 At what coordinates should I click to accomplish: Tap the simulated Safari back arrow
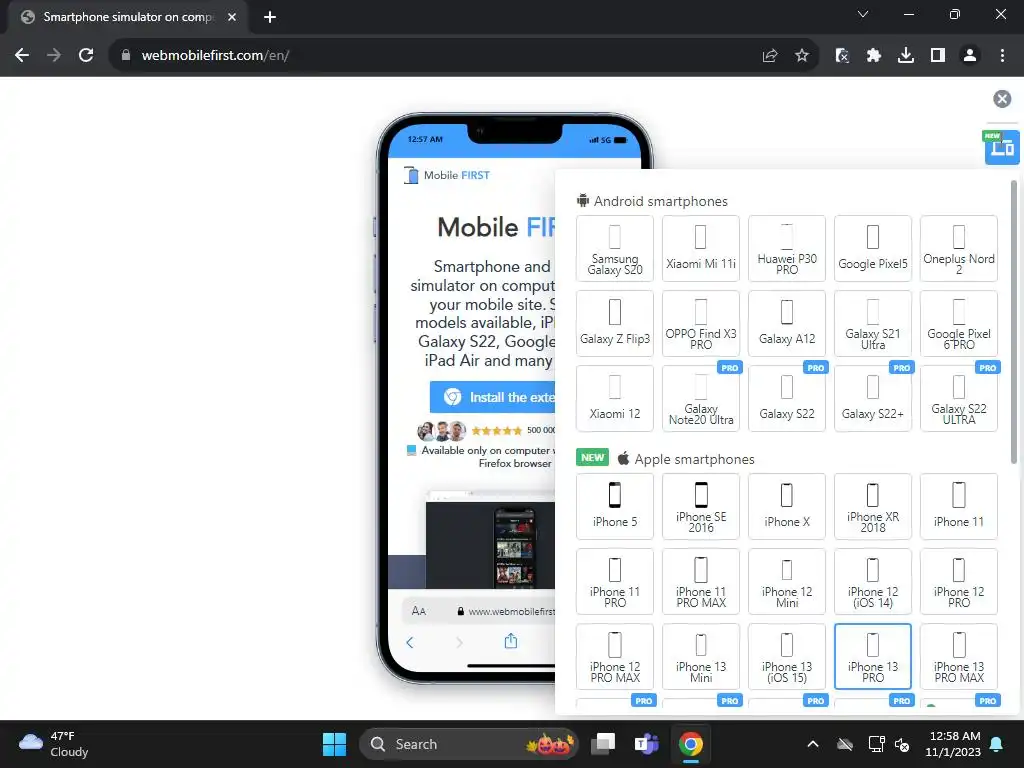[x=409, y=643]
